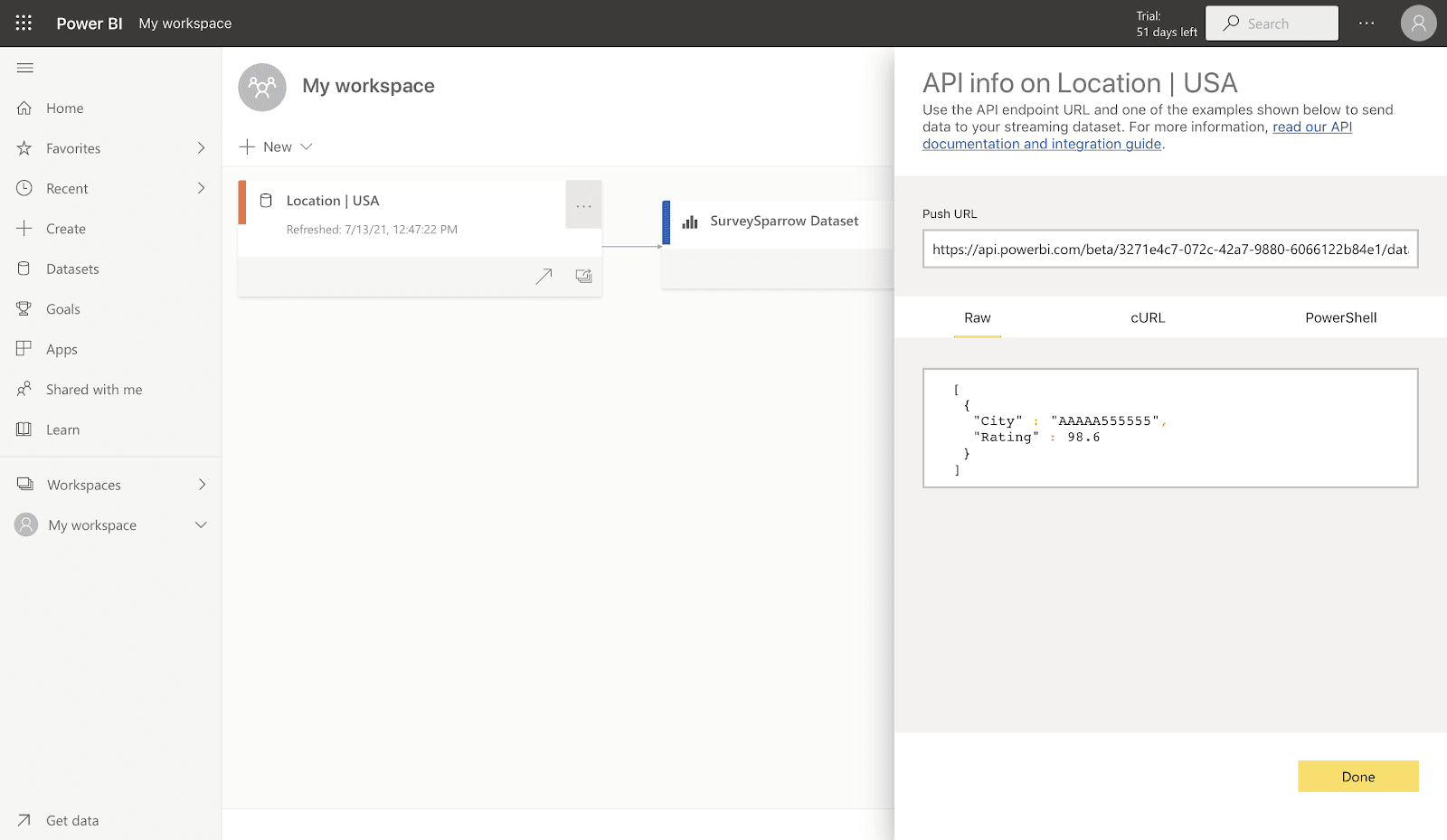The height and width of the screenshot is (840, 1447).
Task: Collapse the My workspace sidebar dropdown
Action: [201, 525]
